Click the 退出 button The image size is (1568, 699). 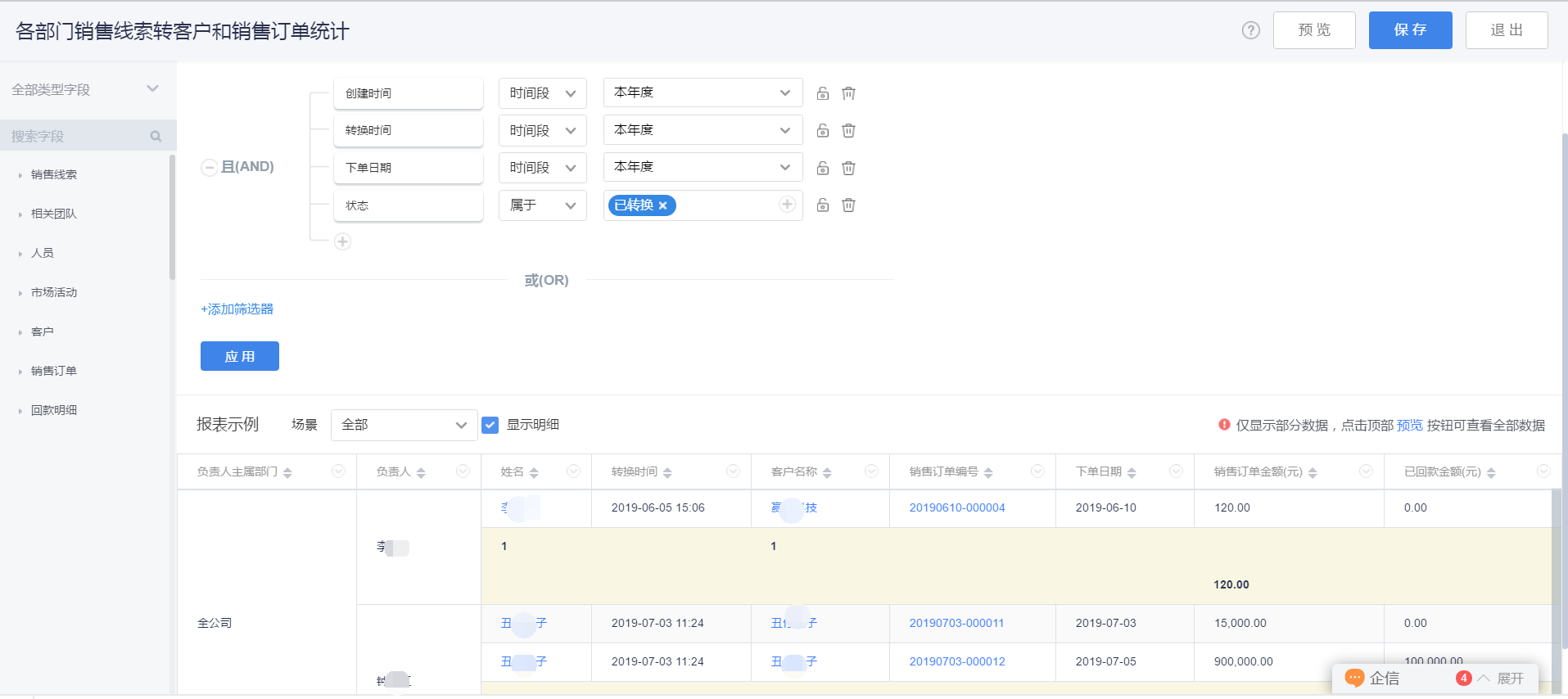[x=1507, y=30]
